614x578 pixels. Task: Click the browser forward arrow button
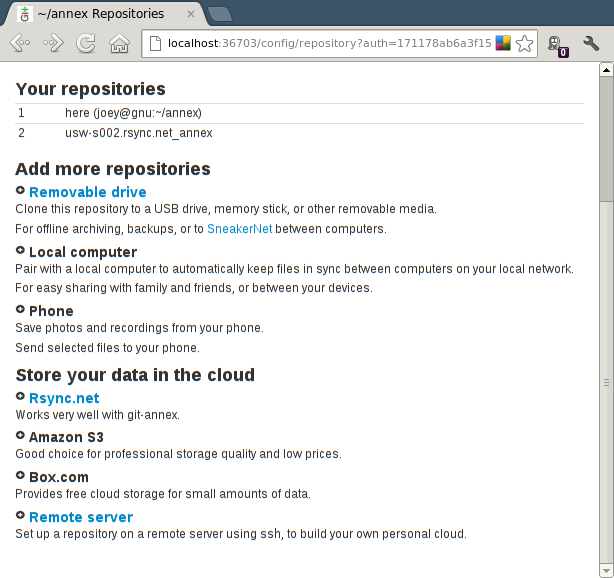click(53, 43)
